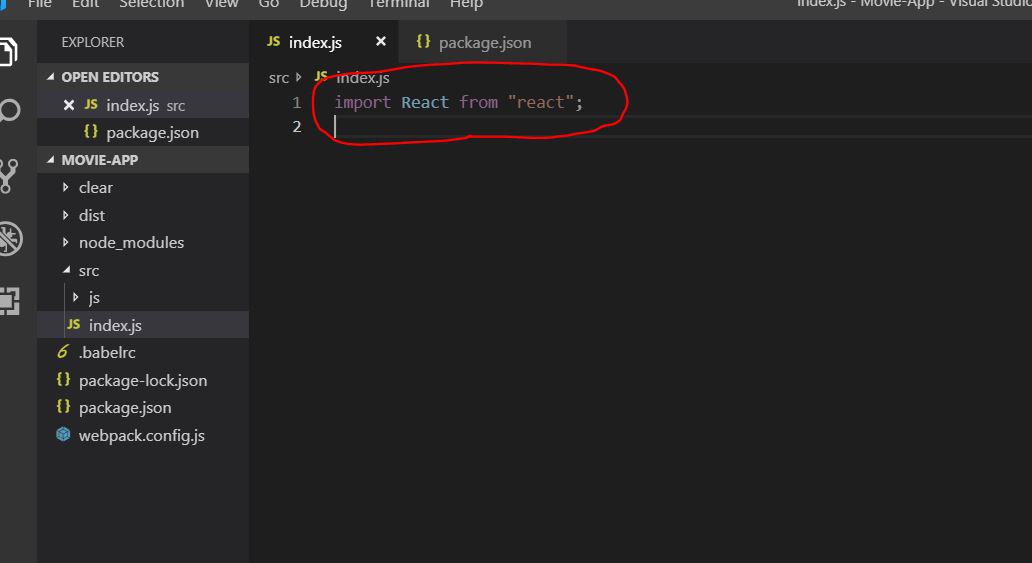
Task: Close the index.js editor tab
Action: coord(380,42)
